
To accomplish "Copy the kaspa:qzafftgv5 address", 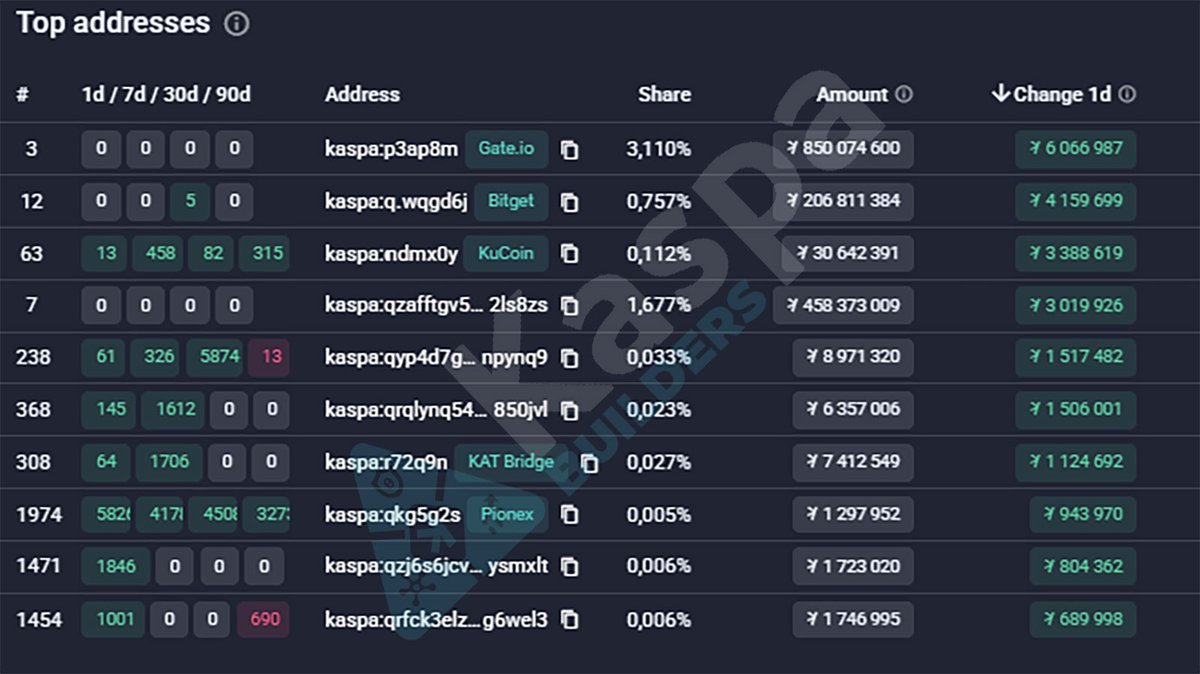I will tap(569, 306).
